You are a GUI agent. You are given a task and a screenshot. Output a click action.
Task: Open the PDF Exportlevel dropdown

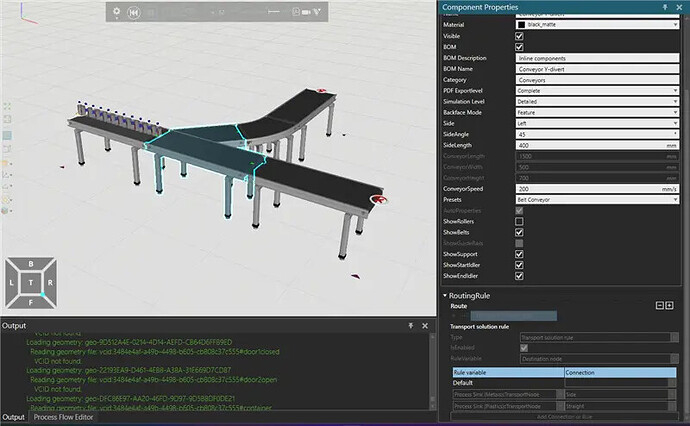597,91
